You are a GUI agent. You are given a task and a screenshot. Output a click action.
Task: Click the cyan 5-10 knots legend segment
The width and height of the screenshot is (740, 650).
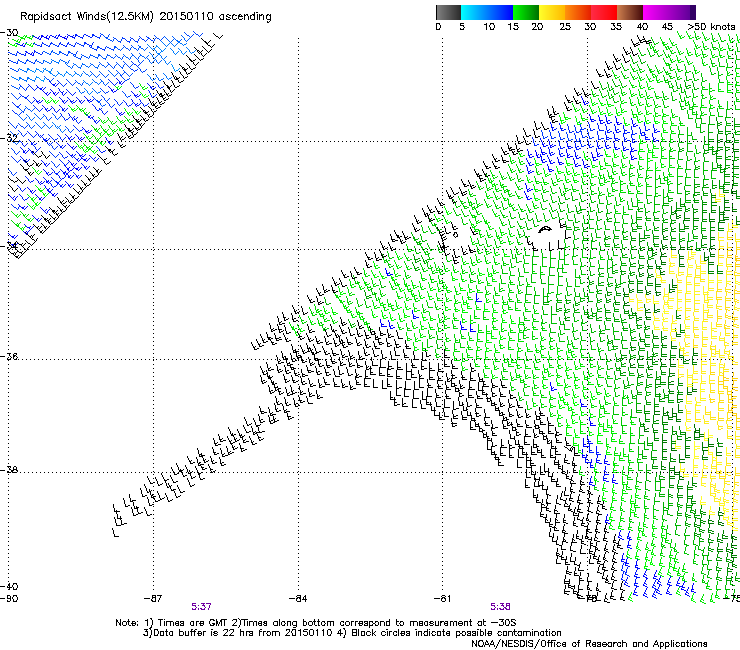(474, 12)
